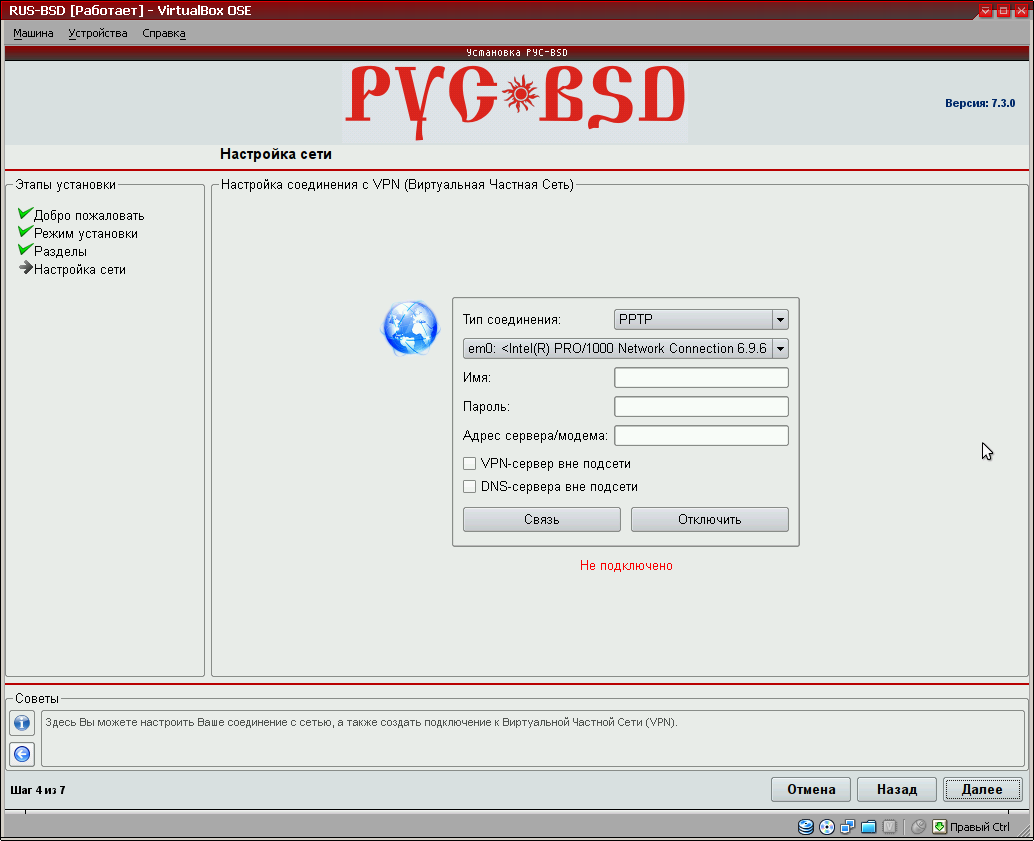The height and width of the screenshot is (841, 1034).
Task: Click the Настройка сети page heading
Action: (276, 154)
